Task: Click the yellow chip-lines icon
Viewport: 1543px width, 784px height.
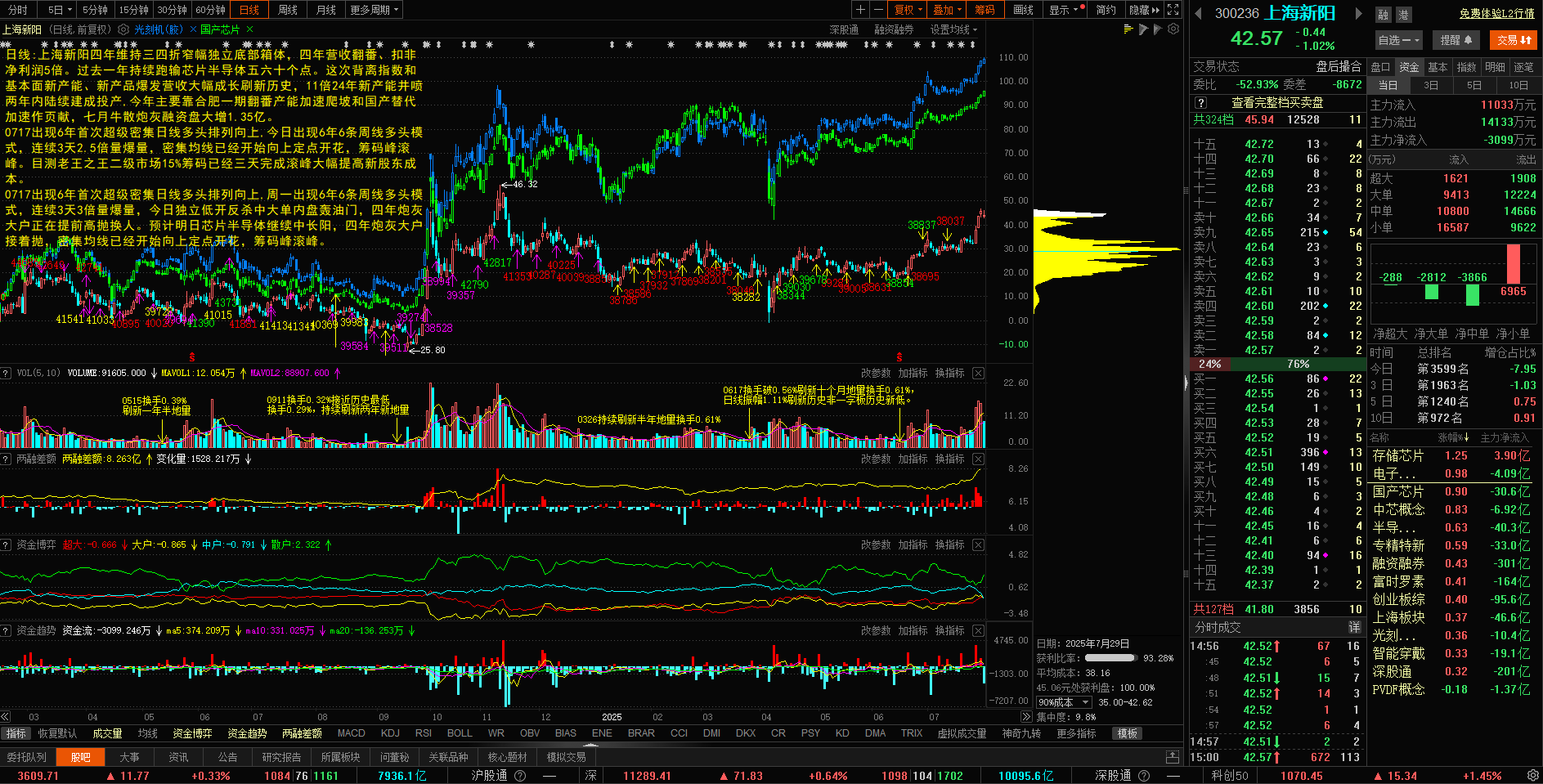Action: pyautogui.click(x=1128, y=29)
